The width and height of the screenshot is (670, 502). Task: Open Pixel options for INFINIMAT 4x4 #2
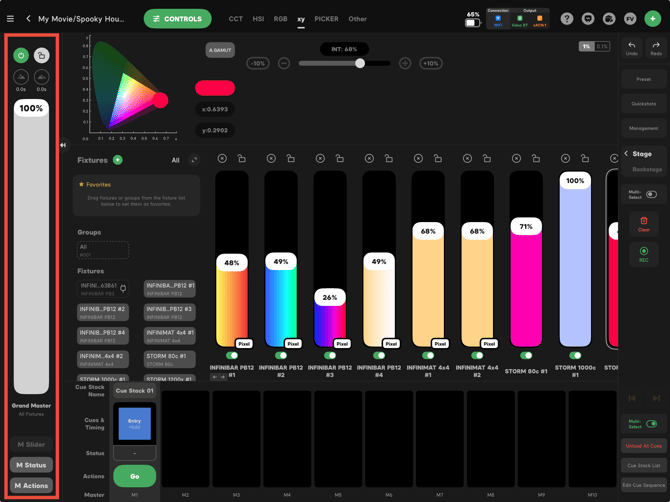pyautogui.click(x=489, y=343)
